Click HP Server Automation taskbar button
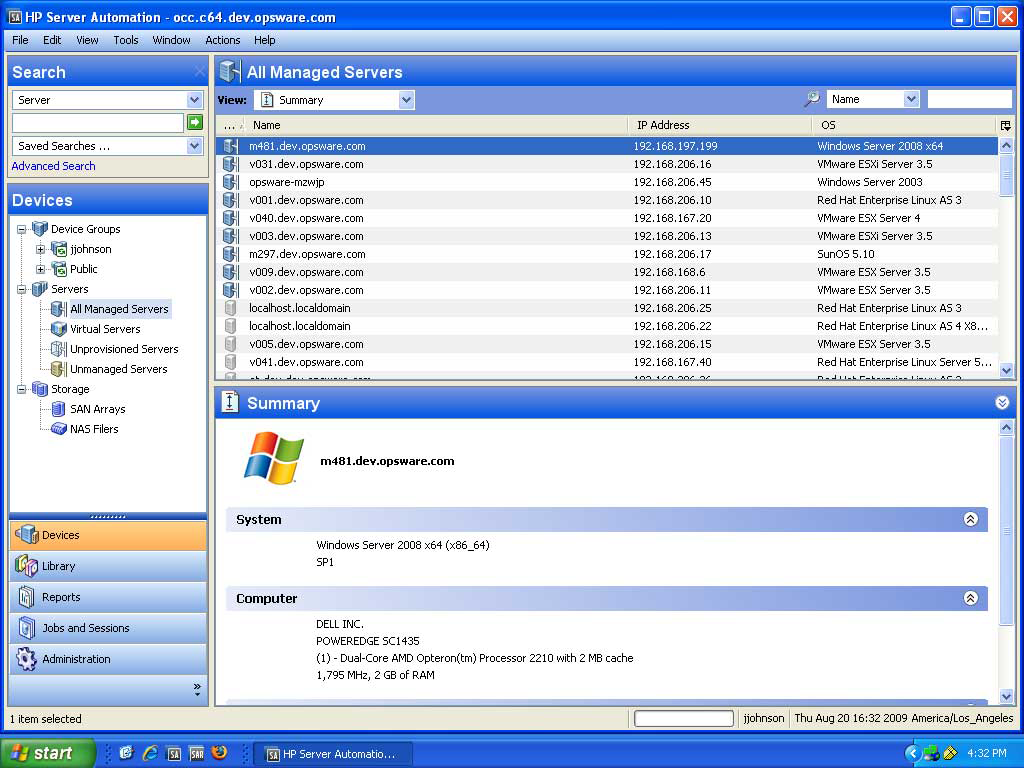This screenshot has width=1024, height=768. 332,754
